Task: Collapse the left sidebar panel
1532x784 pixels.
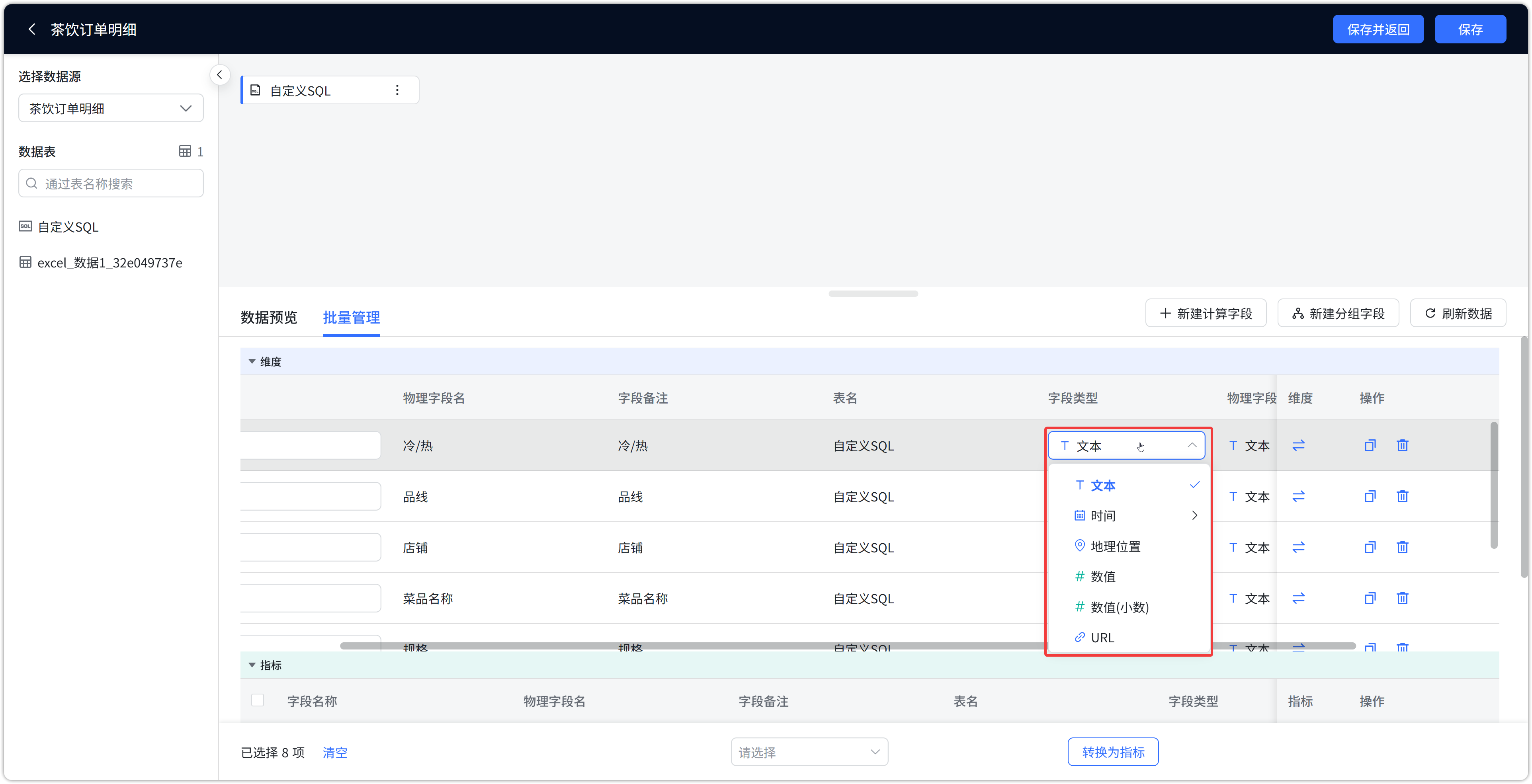Action: click(219, 75)
